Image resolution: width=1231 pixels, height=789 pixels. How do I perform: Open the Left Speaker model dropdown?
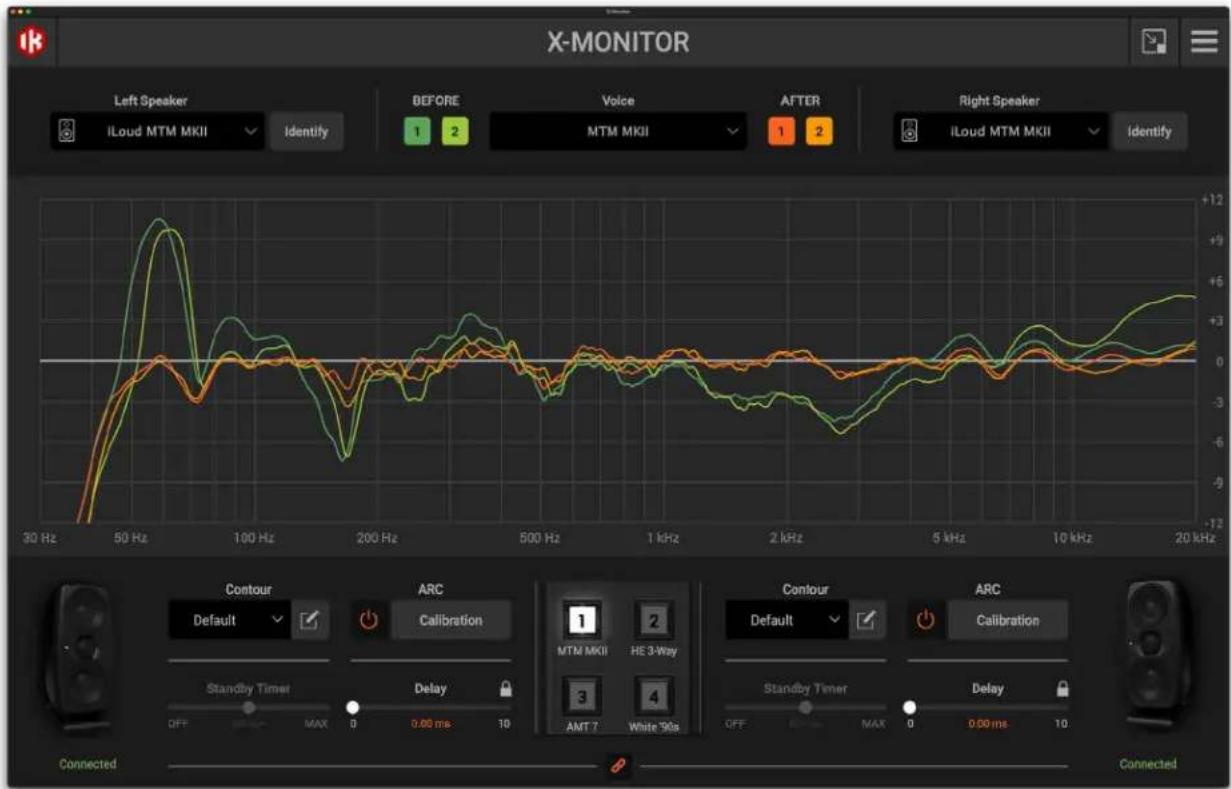point(157,132)
